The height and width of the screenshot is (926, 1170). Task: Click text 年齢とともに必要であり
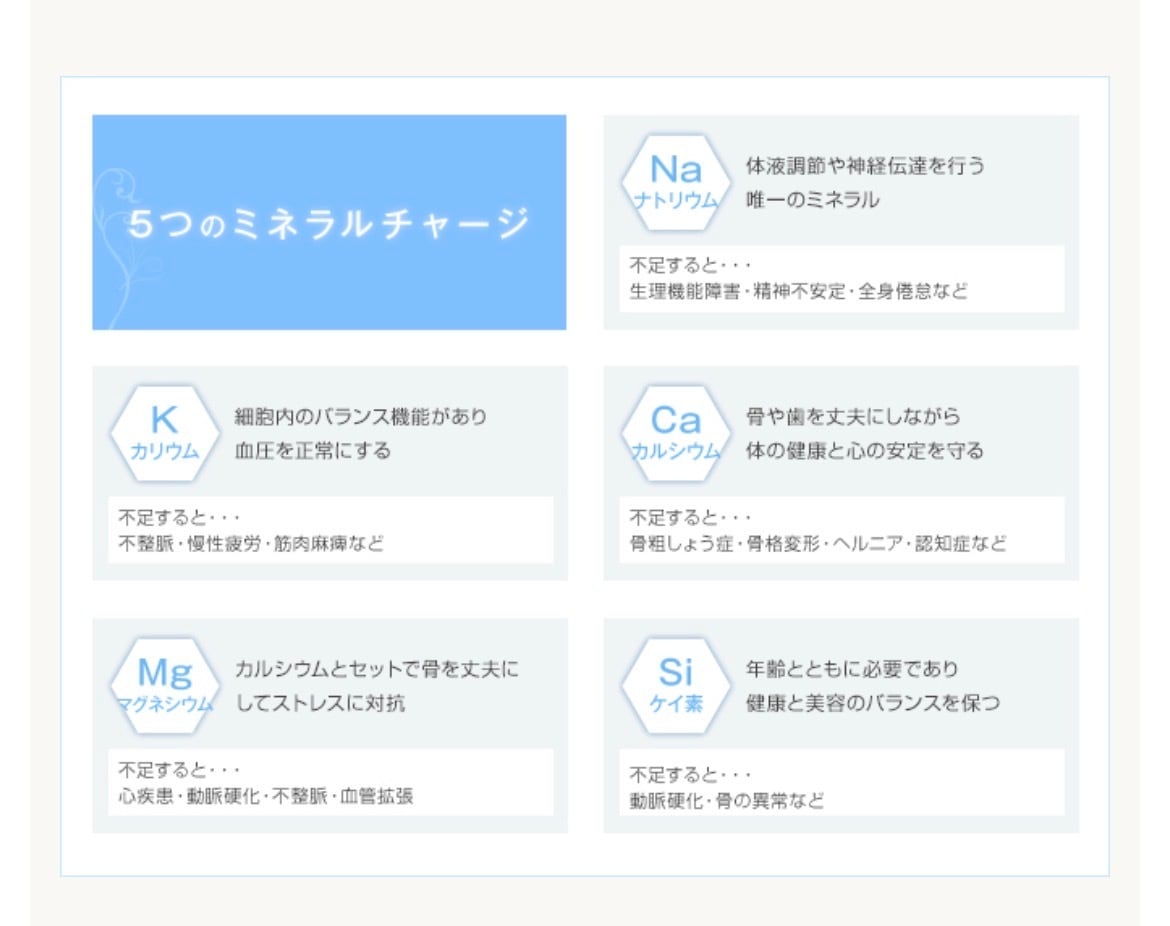pos(852,669)
